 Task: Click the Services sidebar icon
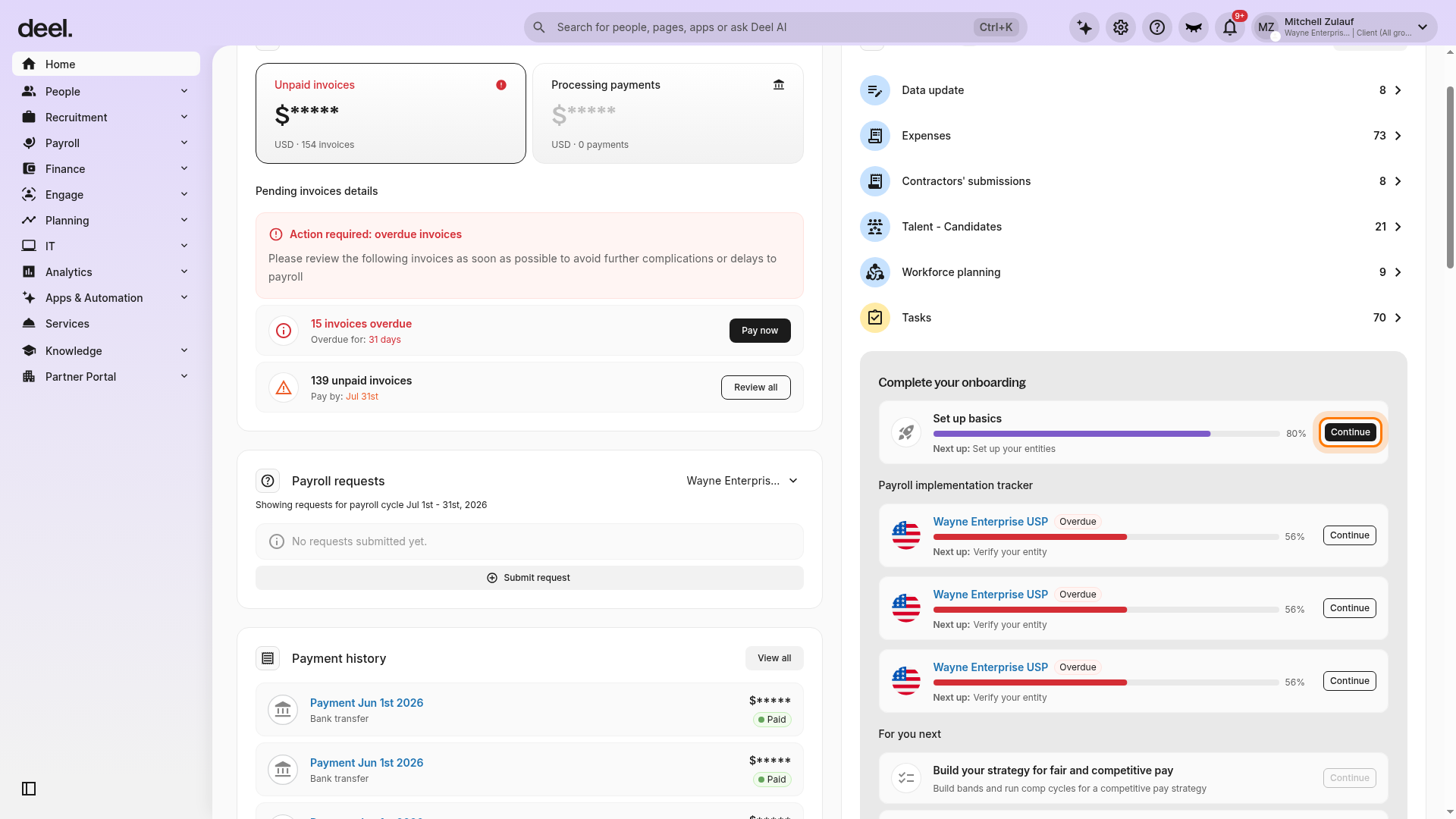29,324
